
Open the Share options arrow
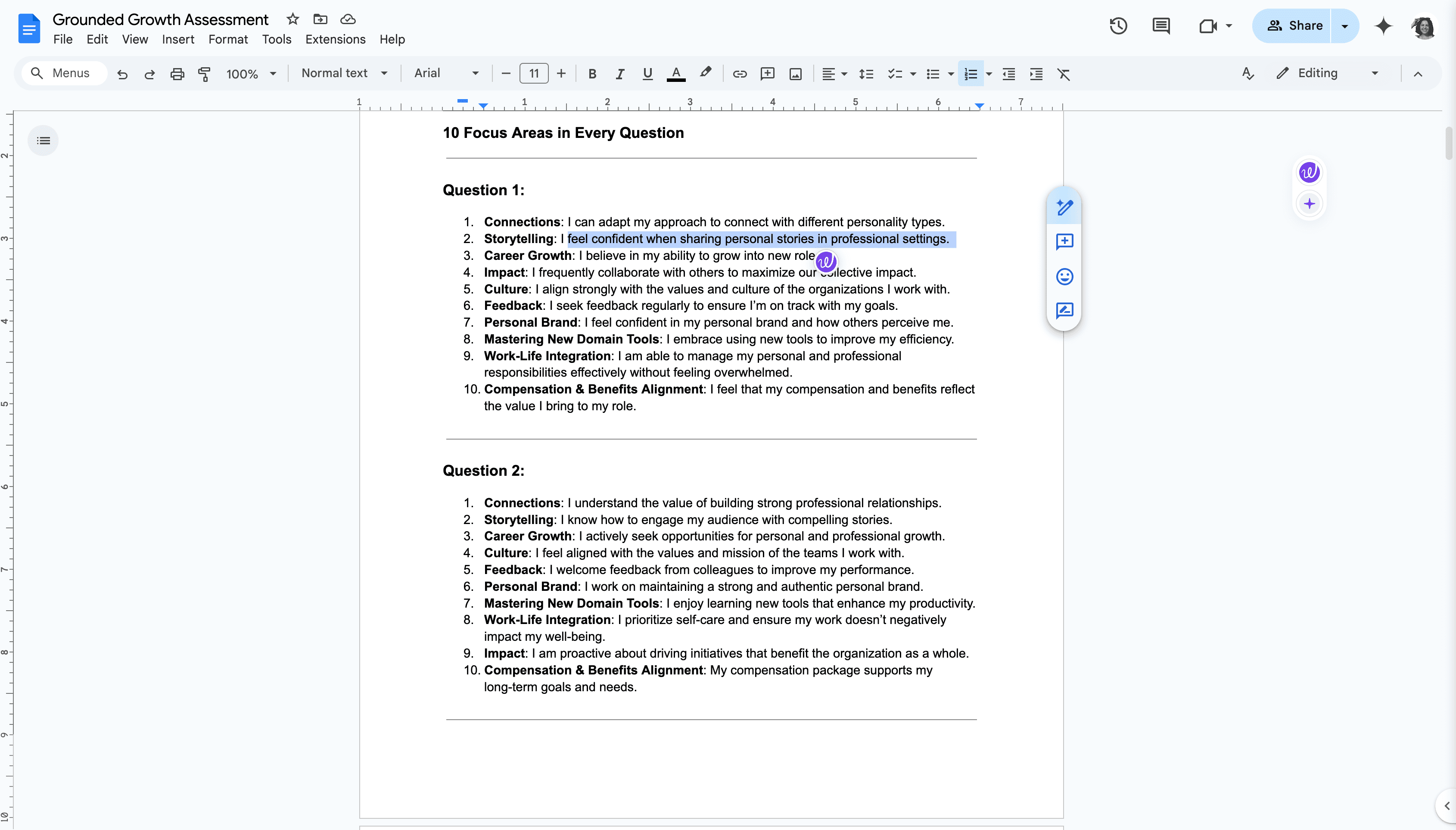click(x=1345, y=26)
